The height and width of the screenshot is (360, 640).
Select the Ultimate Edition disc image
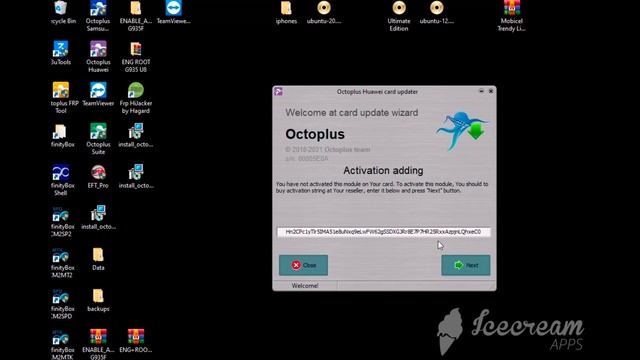point(399,16)
